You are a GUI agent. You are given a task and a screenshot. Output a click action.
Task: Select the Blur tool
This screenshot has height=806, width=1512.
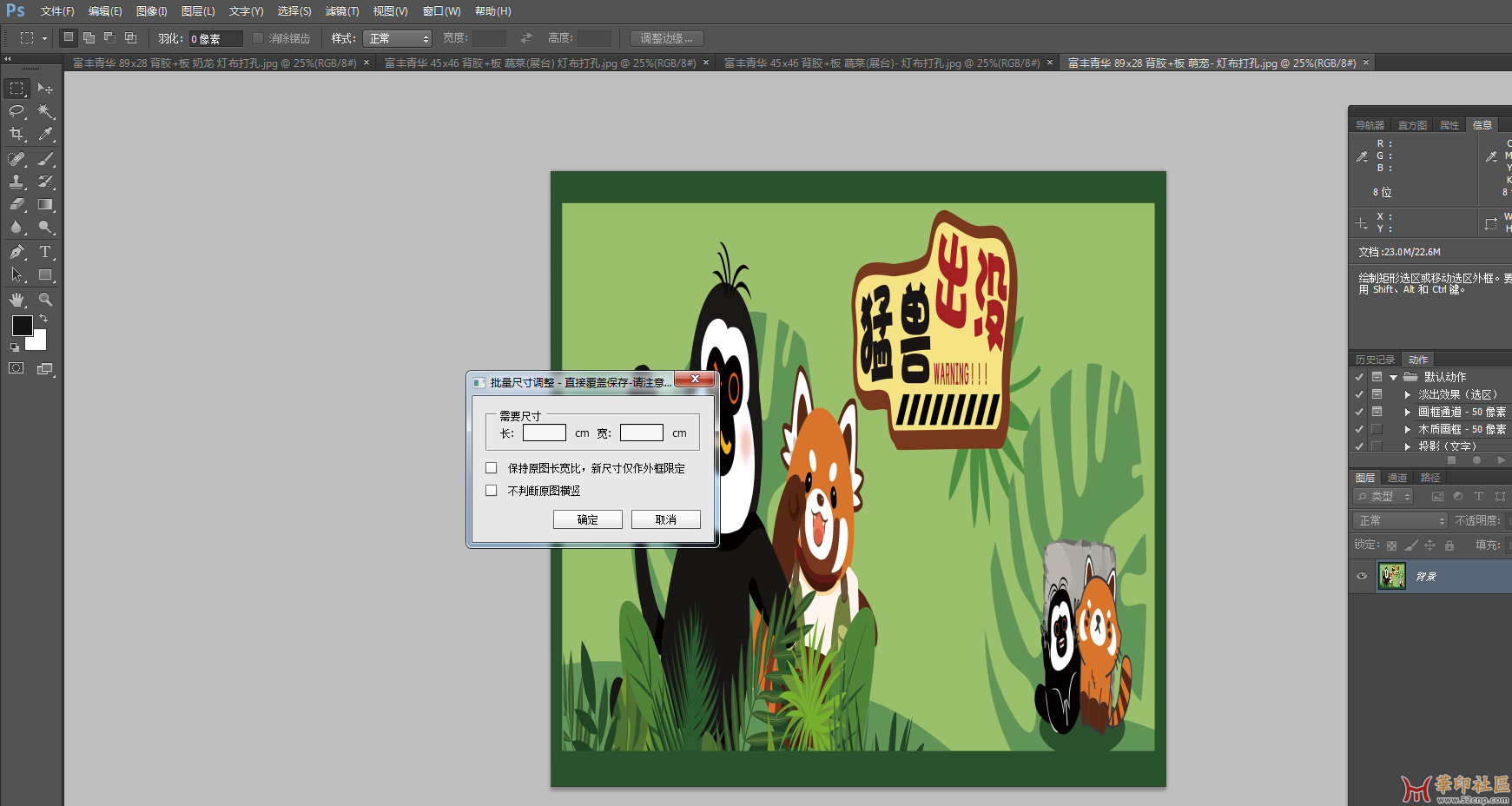point(17,227)
